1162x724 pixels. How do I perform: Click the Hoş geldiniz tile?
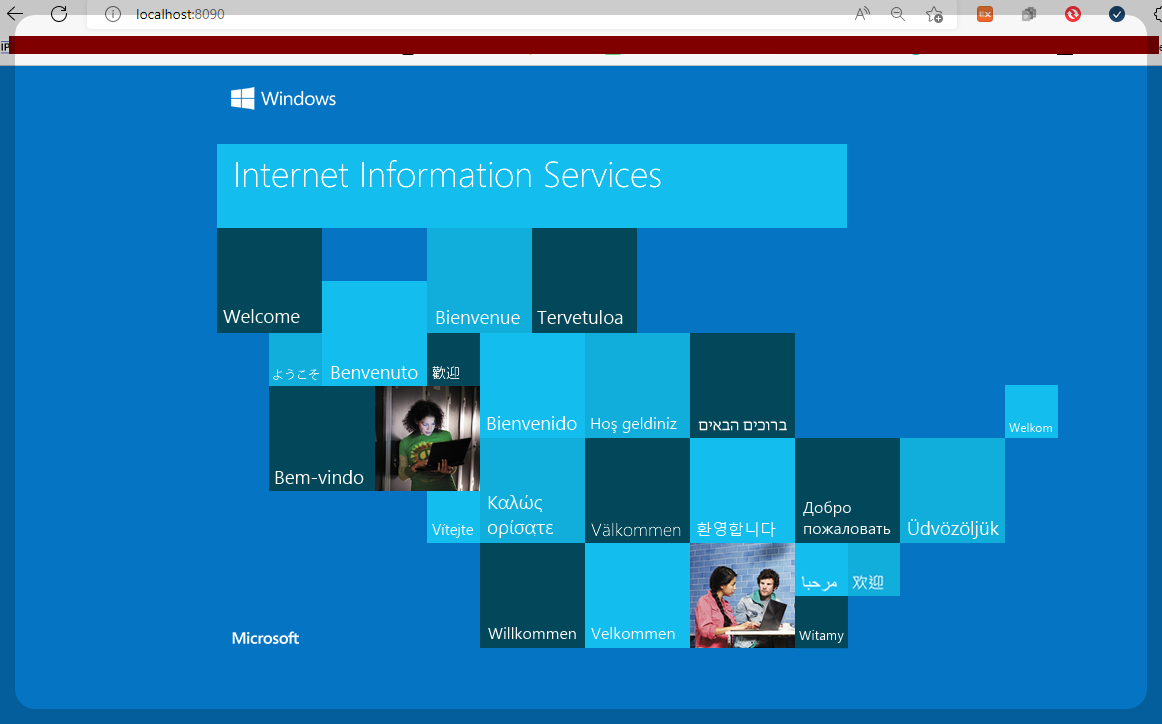pos(637,385)
